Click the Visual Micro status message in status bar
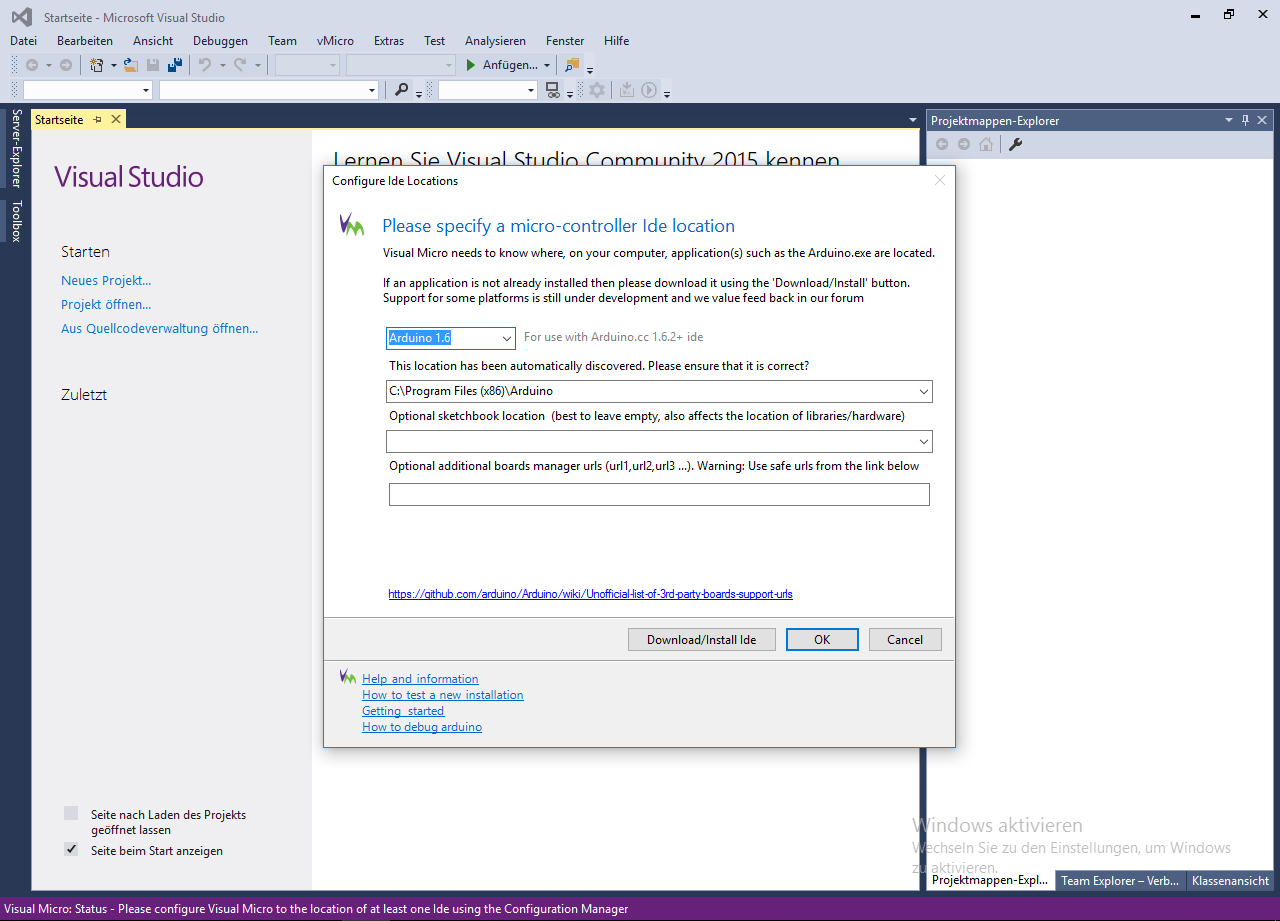The width and height of the screenshot is (1280, 921). (316, 909)
